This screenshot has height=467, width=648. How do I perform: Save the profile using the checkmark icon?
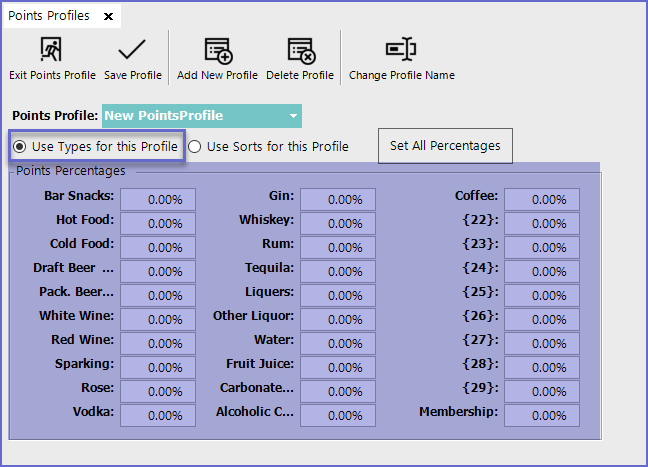pyautogui.click(x=132, y=50)
